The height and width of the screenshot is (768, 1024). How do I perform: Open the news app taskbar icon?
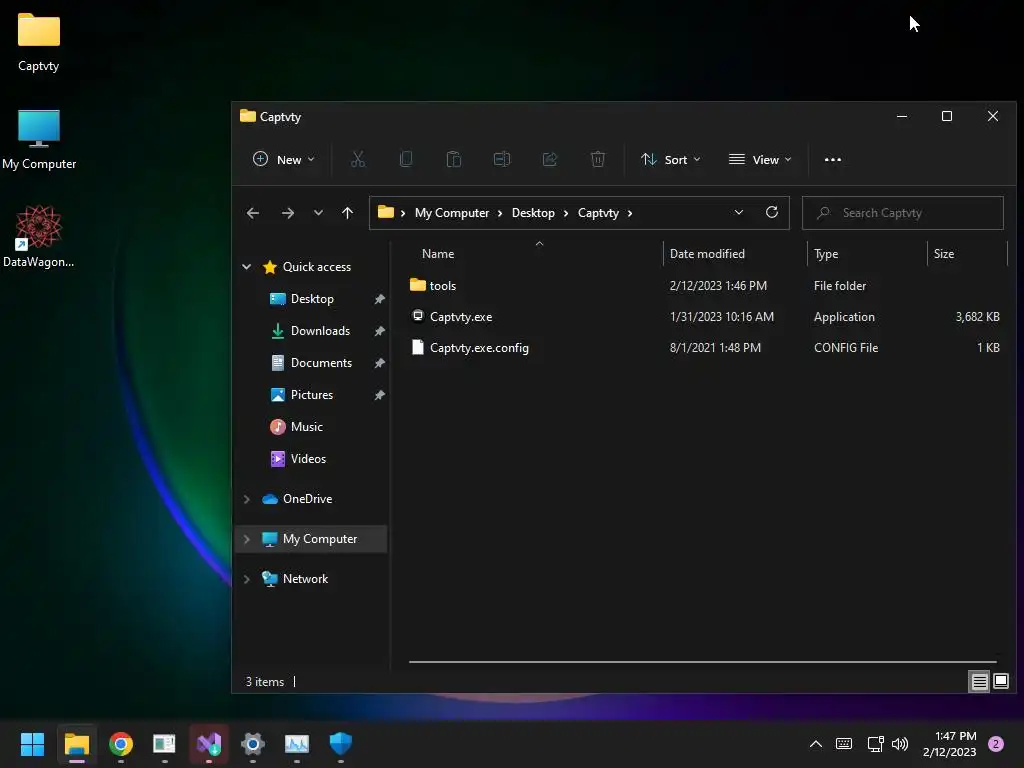pos(164,744)
